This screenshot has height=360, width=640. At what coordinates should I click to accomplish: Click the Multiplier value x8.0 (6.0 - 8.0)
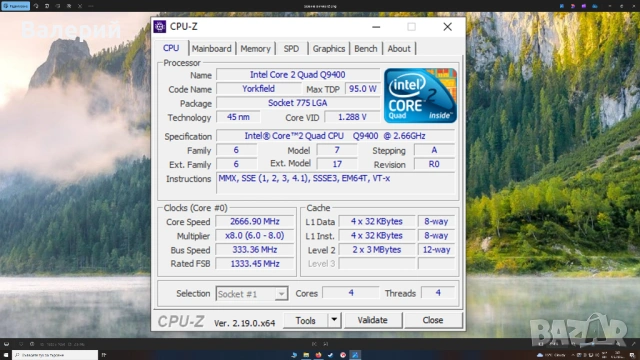(255, 236)
